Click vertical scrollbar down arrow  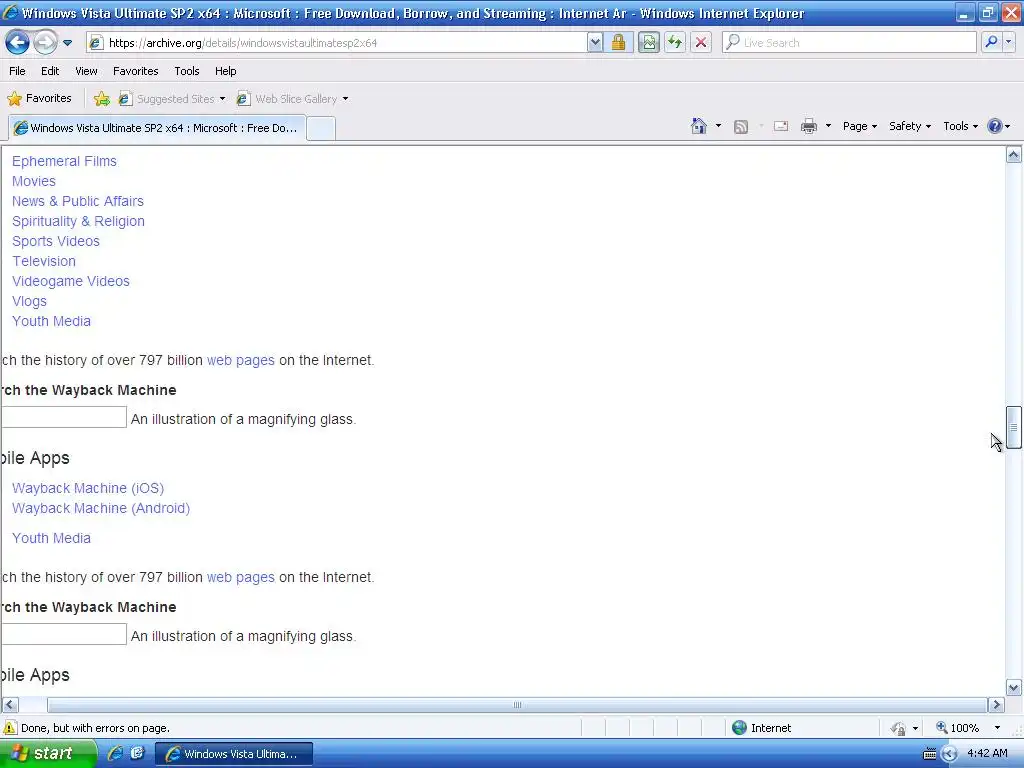point(1014,688)
